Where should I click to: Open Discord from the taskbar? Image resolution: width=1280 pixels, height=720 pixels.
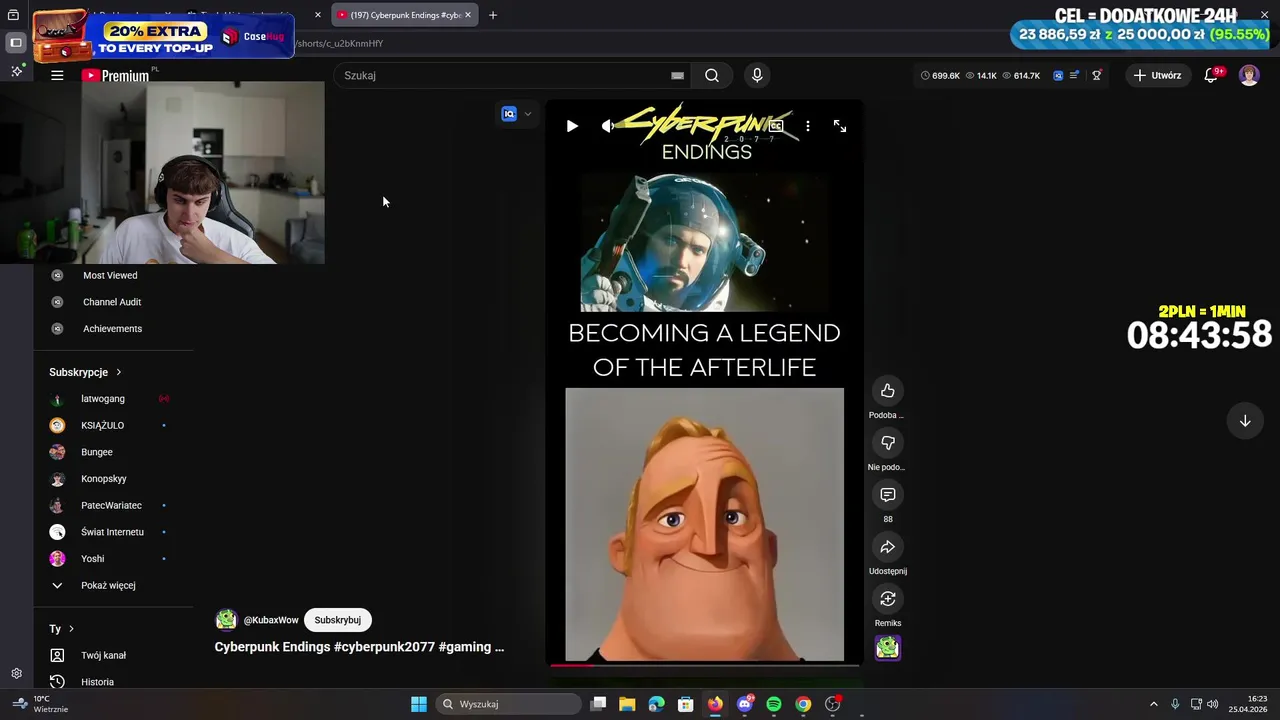pos(745,704)
